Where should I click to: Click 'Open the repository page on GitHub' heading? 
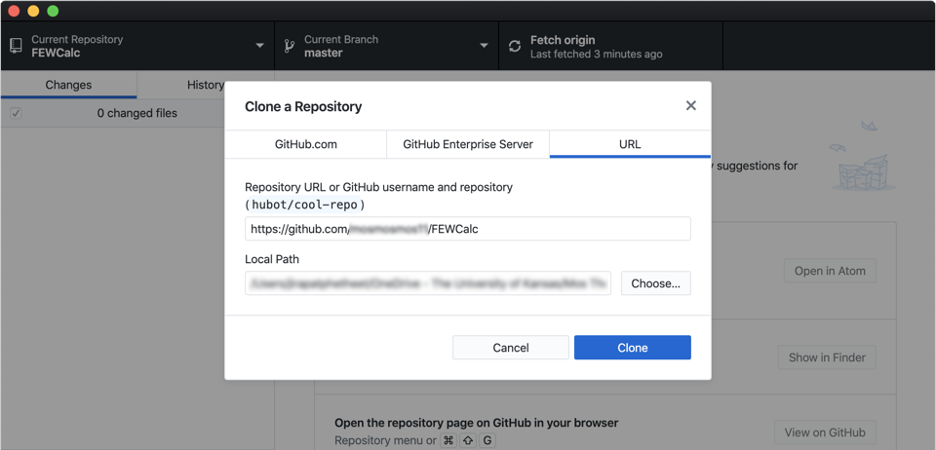pyautogui.click(x=476, y=423)
